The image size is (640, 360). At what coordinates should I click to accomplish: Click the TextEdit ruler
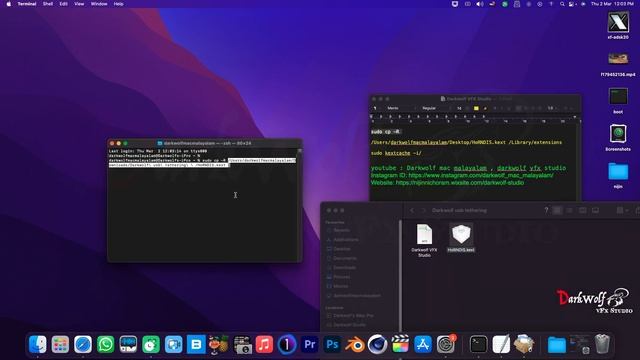475,119
